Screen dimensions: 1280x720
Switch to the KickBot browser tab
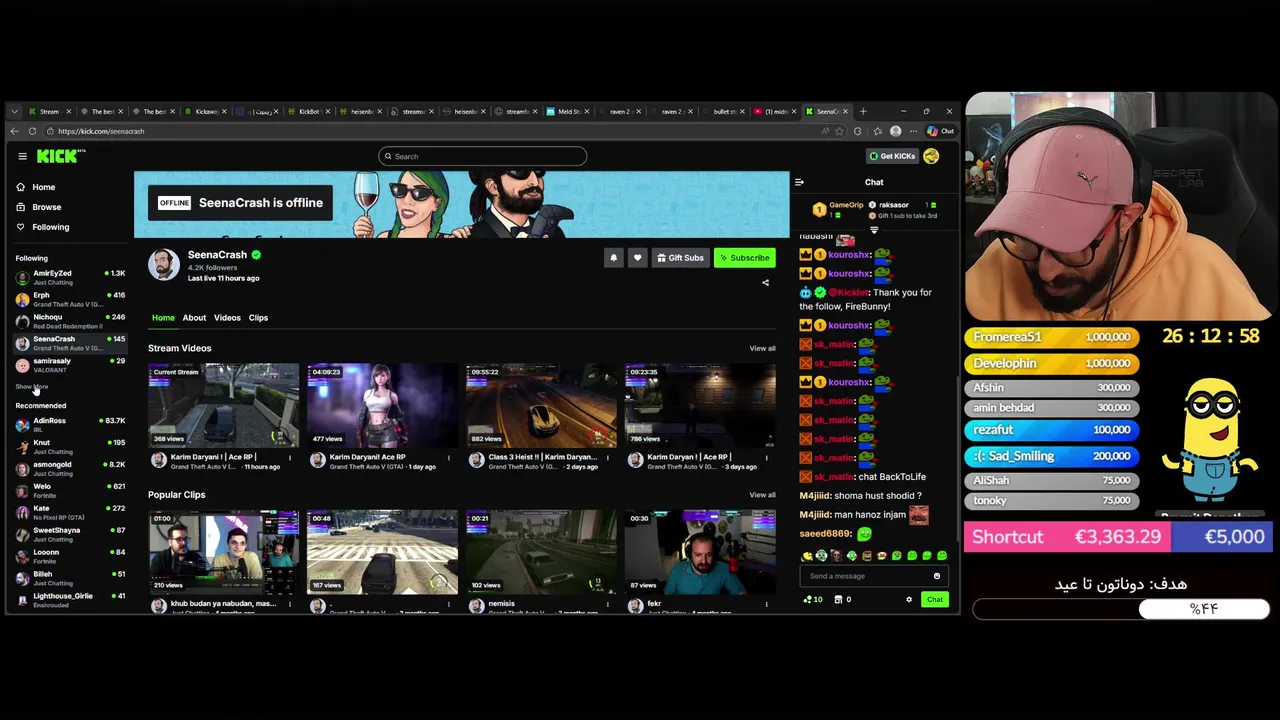click(x=309, y=111)
